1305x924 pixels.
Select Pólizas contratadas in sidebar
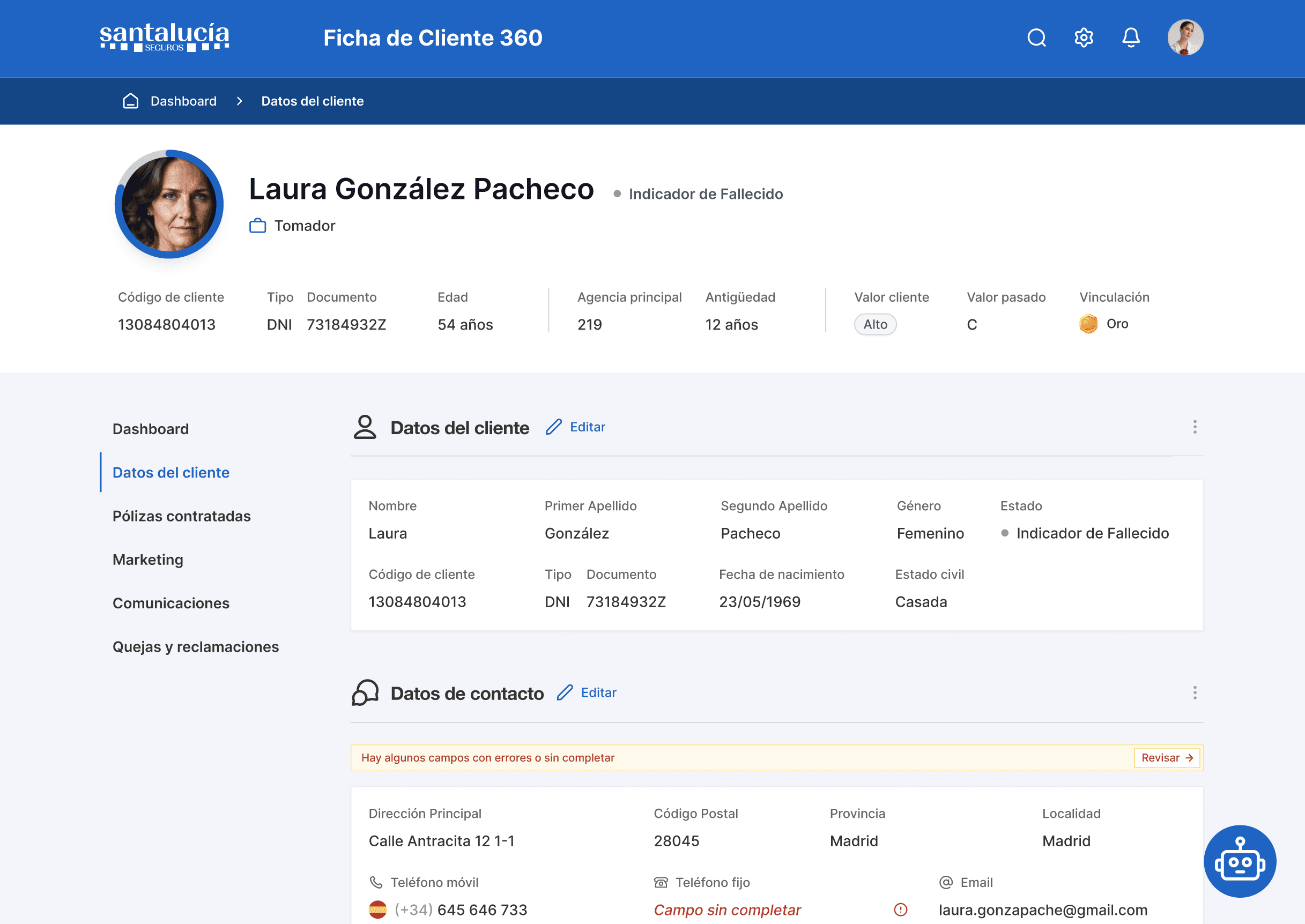182,516
